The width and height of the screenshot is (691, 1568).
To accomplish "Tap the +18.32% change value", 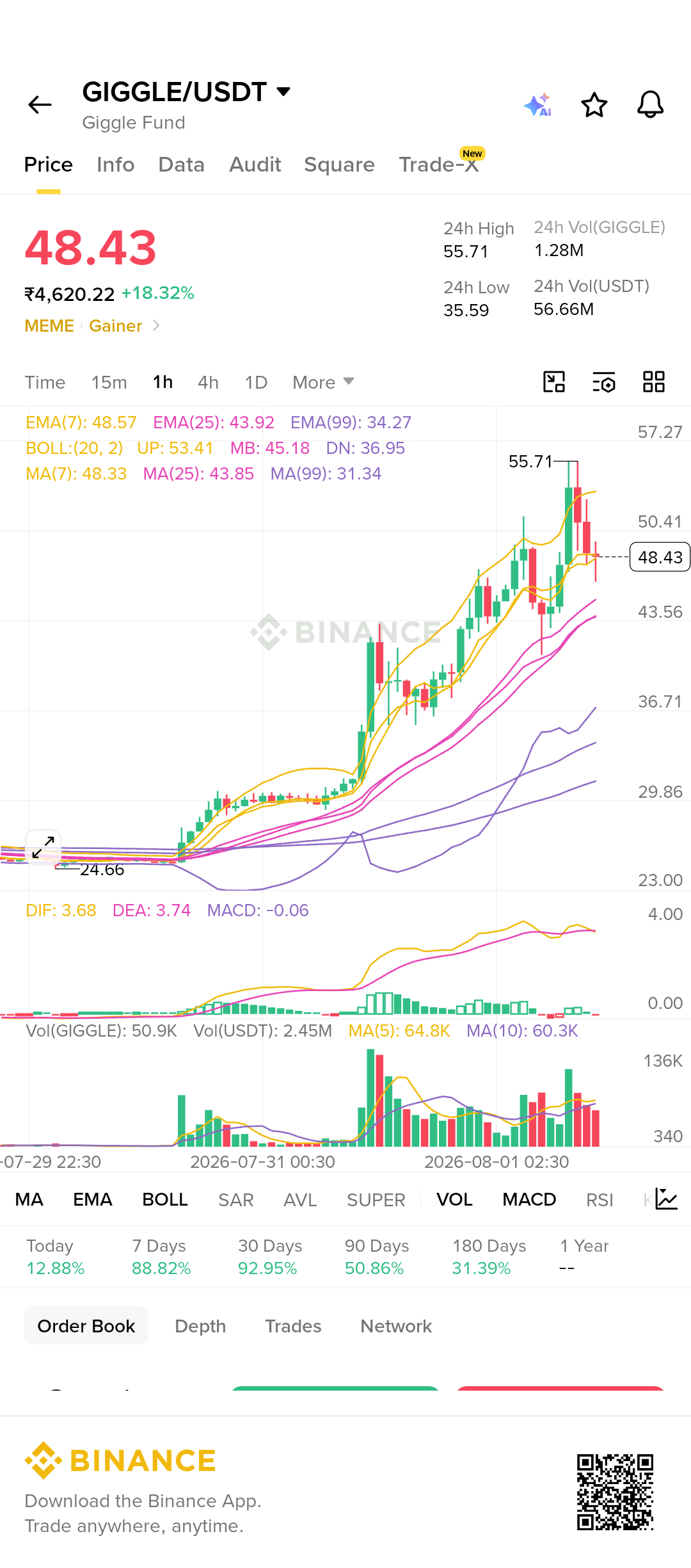I will click(x=158, y=293).
